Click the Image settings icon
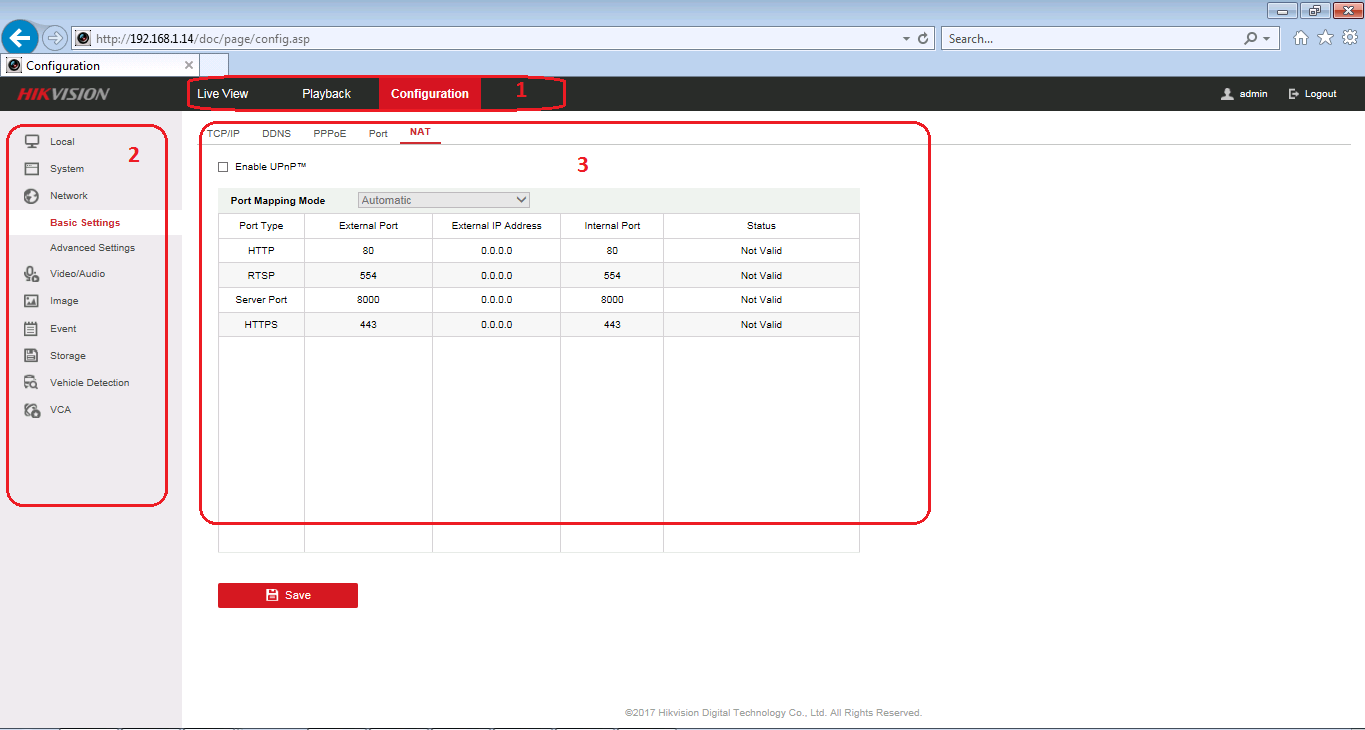Screen dimensions: 1365x730 coord(32,301)
